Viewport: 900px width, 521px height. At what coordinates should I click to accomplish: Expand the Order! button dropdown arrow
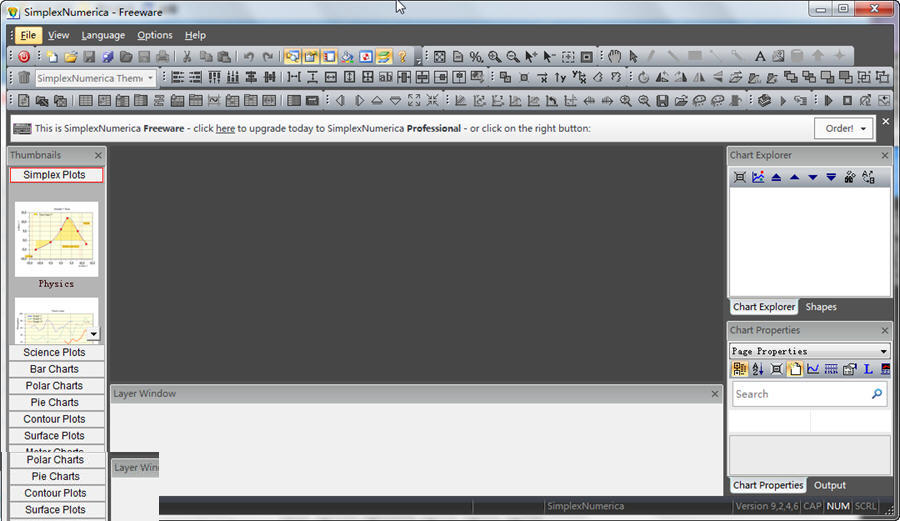[863, 129]
